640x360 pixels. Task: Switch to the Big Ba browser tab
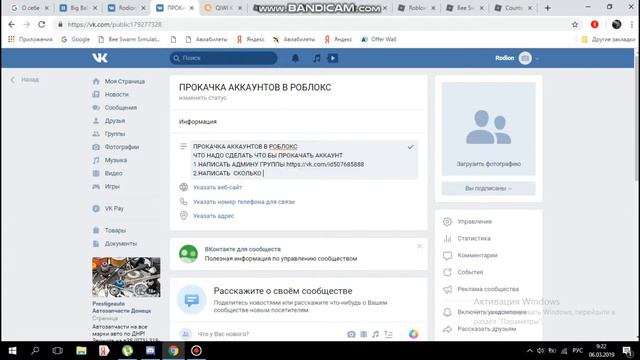coord(79,8)
